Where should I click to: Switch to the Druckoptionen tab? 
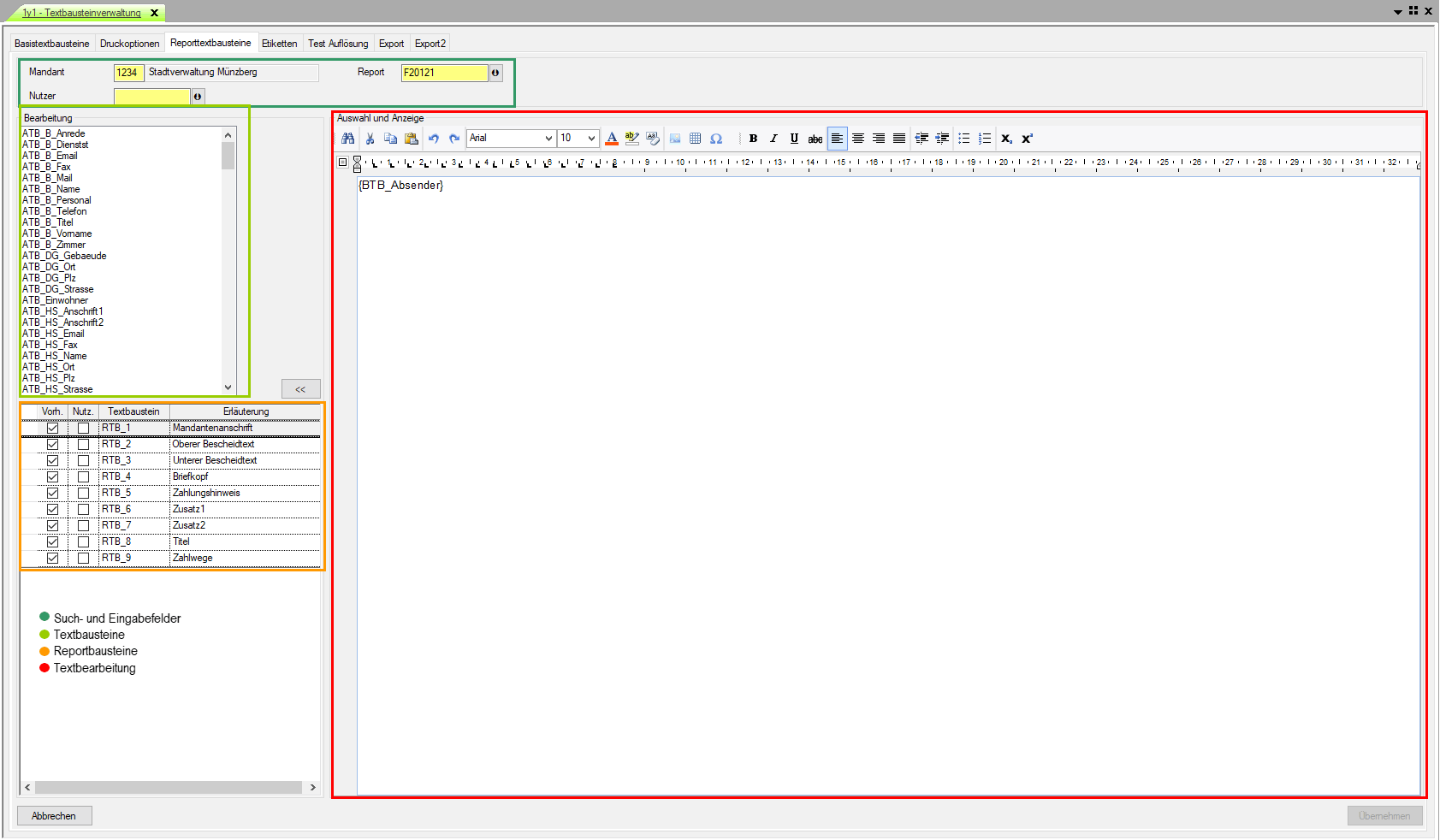pos(129,44)
